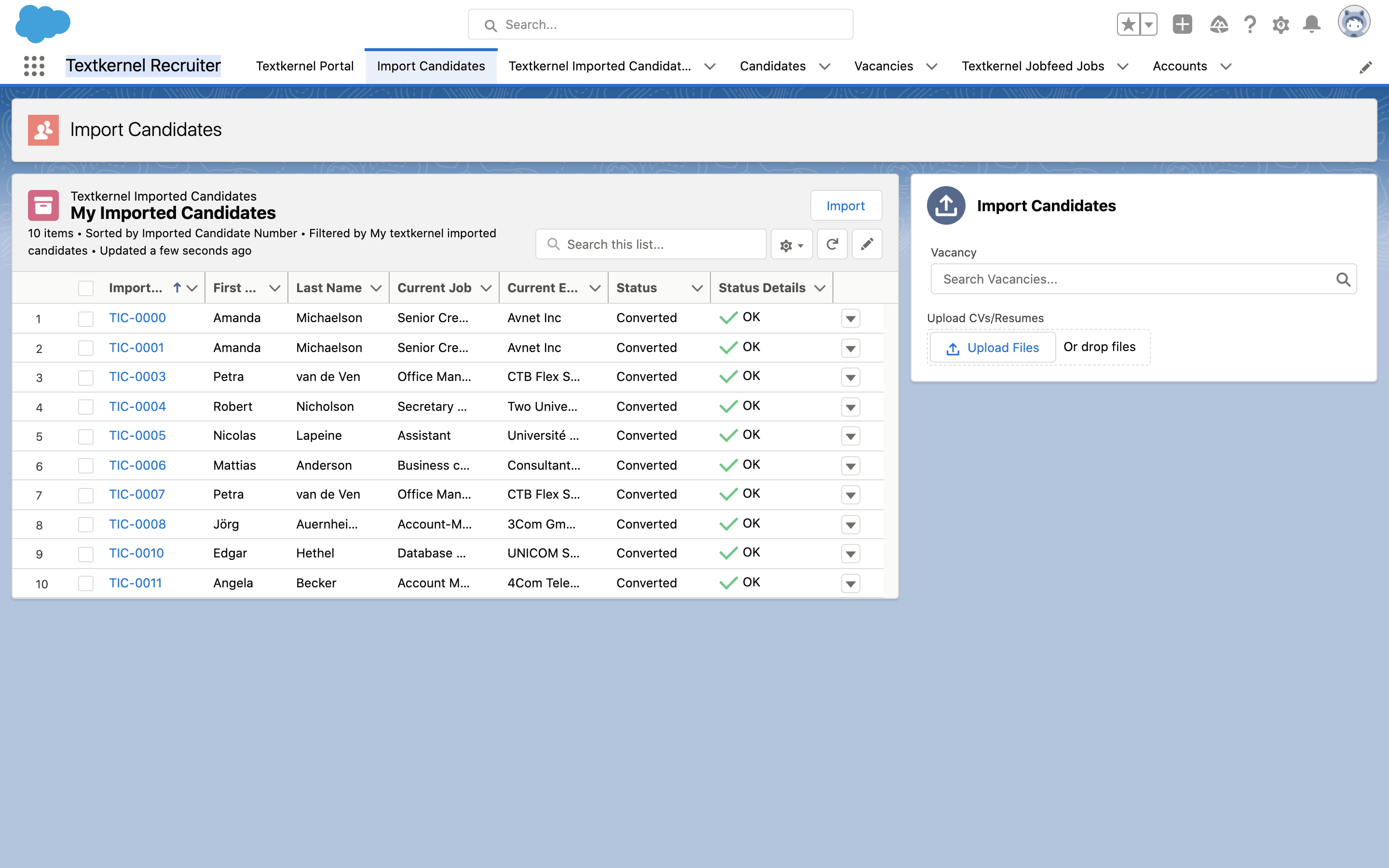Sort by Imported Candidate Number arrow

177,287
